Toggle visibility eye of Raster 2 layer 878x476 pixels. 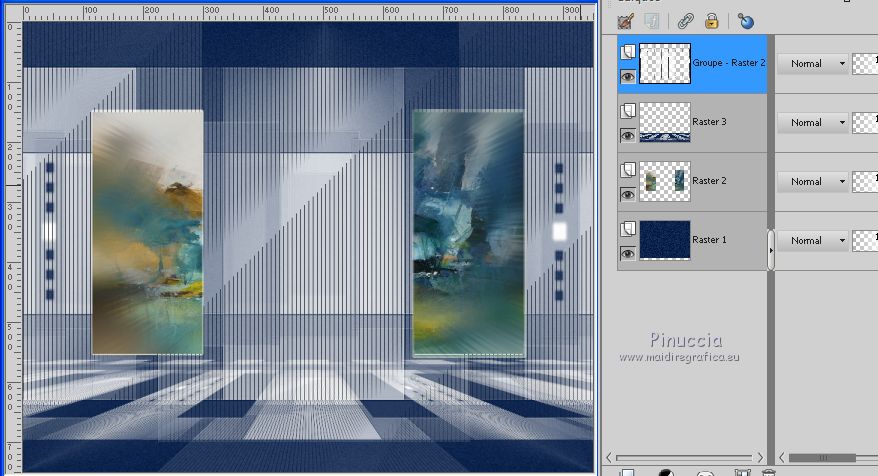pos(628,194)
